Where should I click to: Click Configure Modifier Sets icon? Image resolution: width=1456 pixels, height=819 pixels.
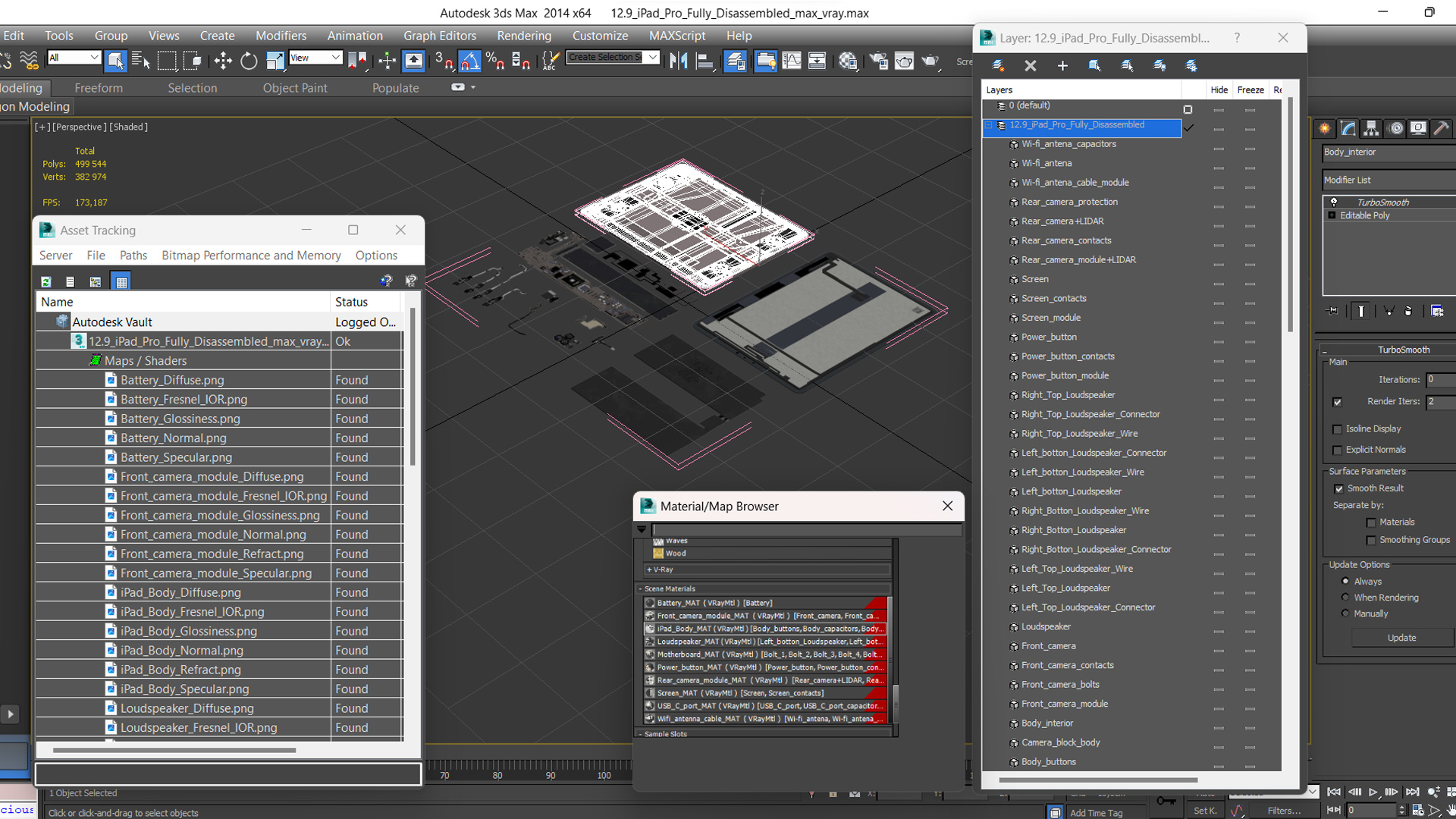pos(1437,311)
